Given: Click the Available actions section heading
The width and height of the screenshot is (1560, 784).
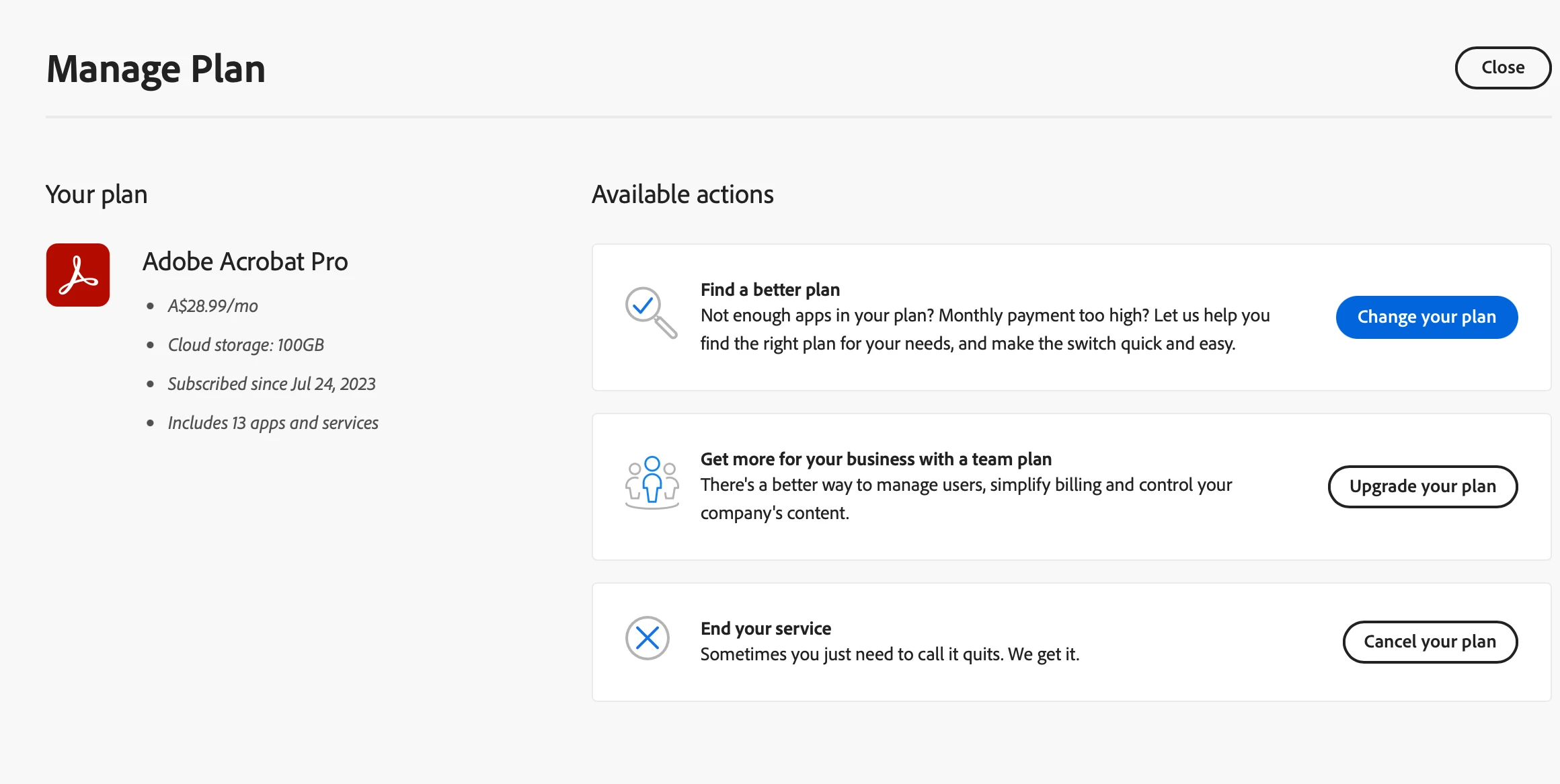Looking at the screenshot, I should point(682,194).
